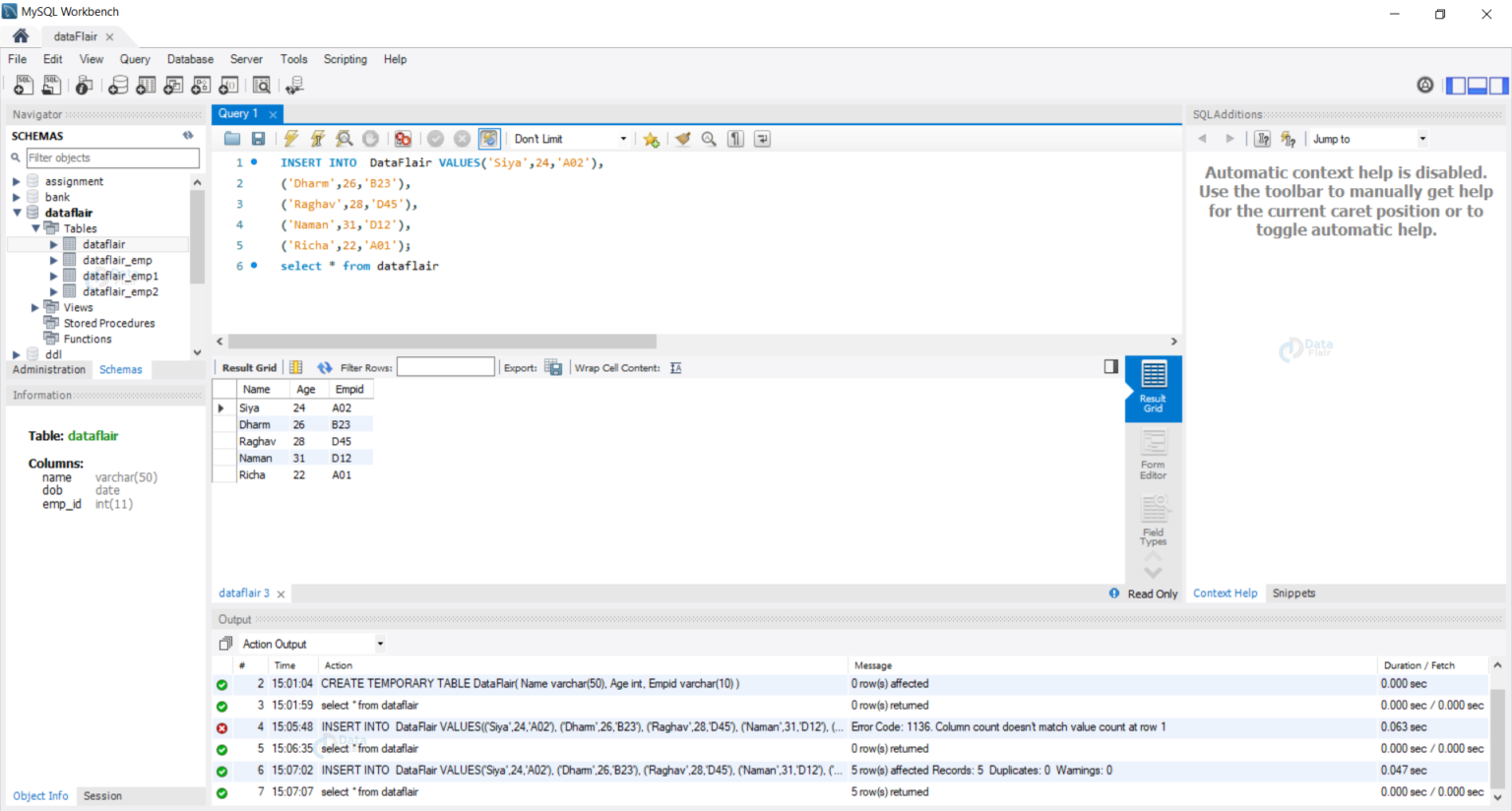Select the Form Editor panel icon

(1153, 456)
